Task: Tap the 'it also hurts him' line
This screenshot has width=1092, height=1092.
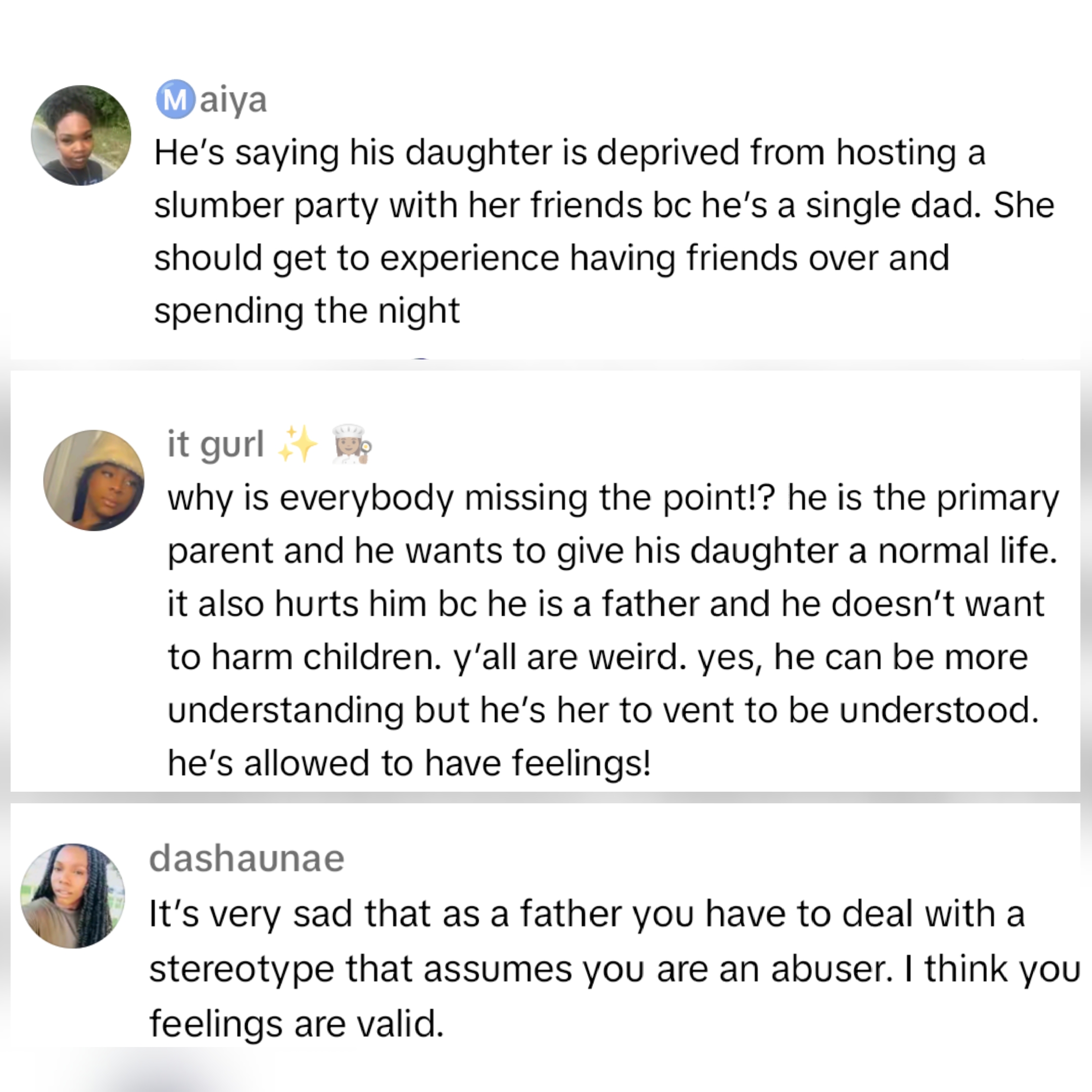Action: point(605,604)
